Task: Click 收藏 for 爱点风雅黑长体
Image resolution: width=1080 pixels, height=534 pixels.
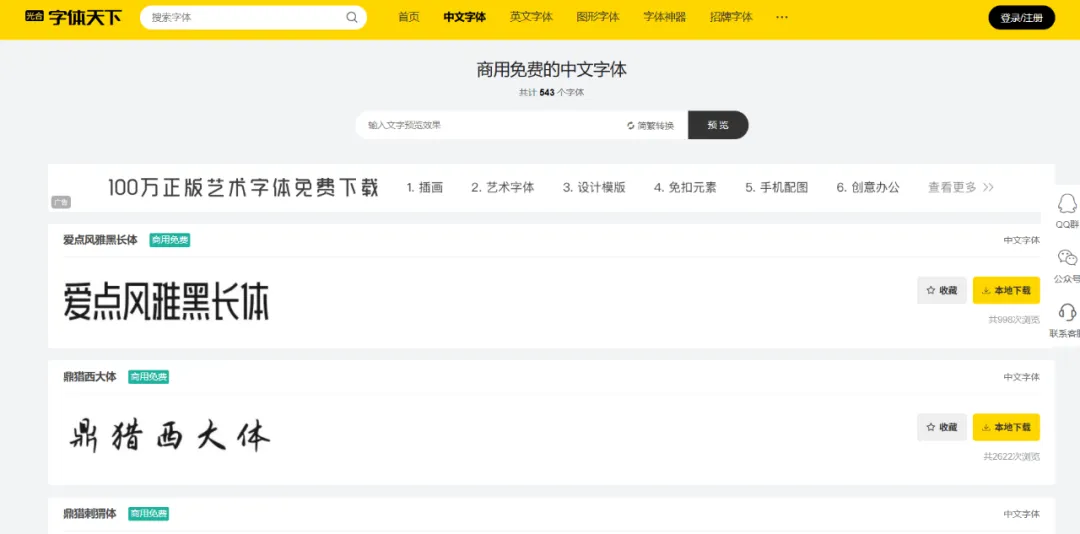Action: pyautogui.click(x=942, y=290)
